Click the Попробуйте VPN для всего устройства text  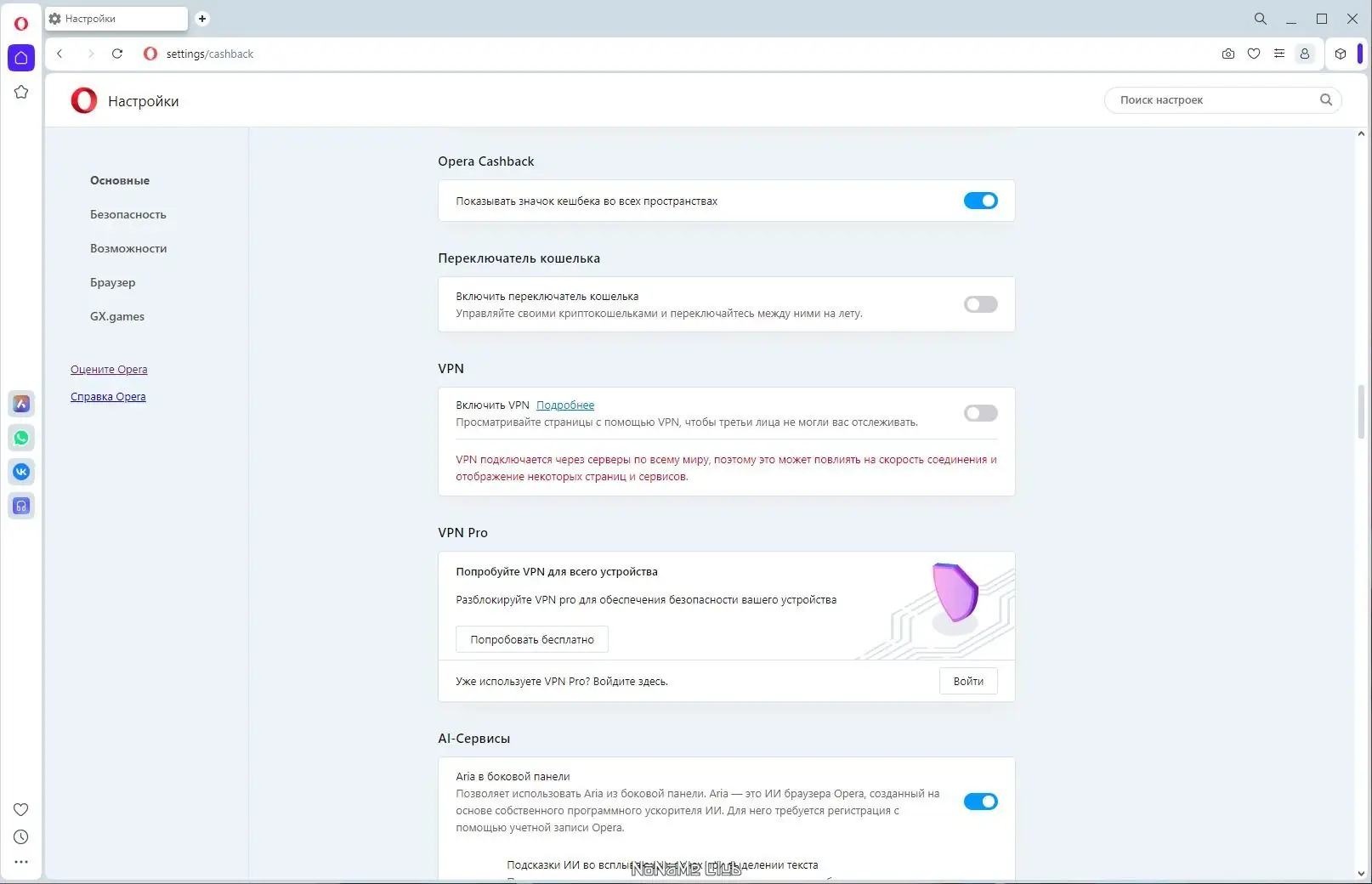tap(557, 572)
